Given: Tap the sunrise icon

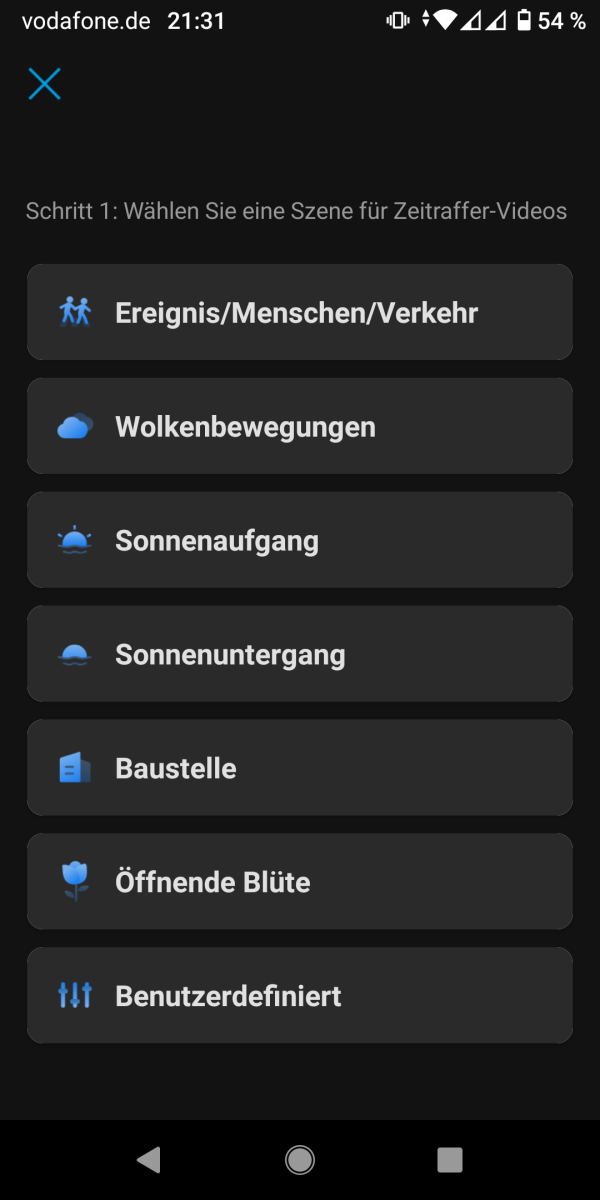Looking at the screenshot, I should pos(75,541).
